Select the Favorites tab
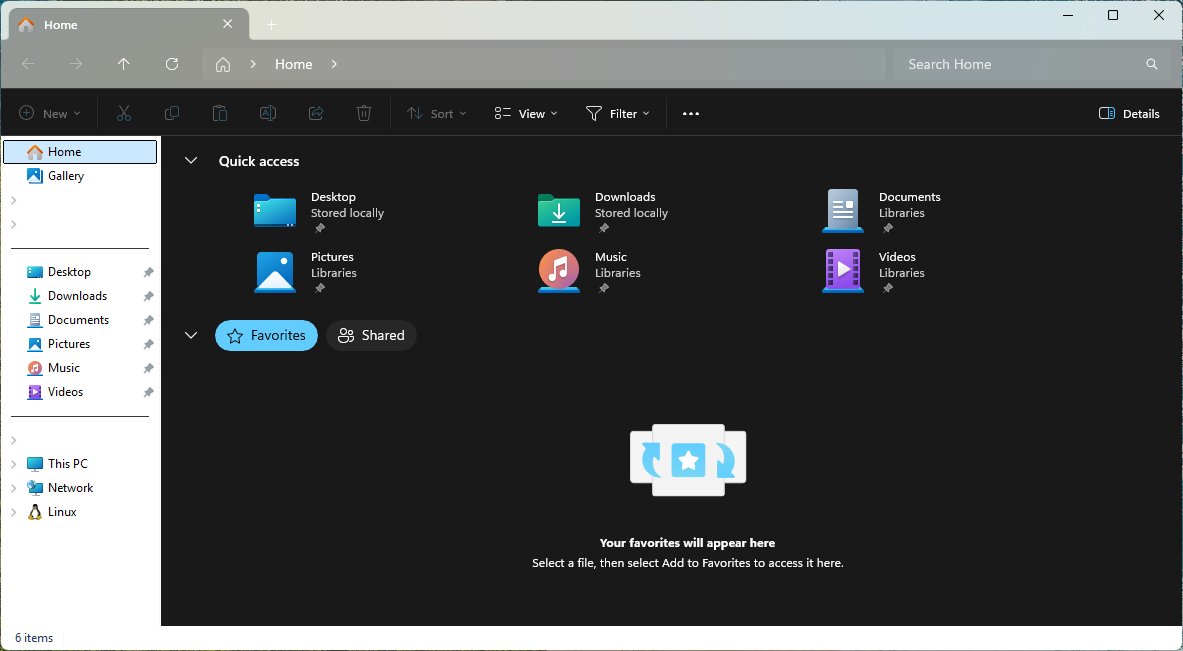1183x651 pixels. coord(266,336)
